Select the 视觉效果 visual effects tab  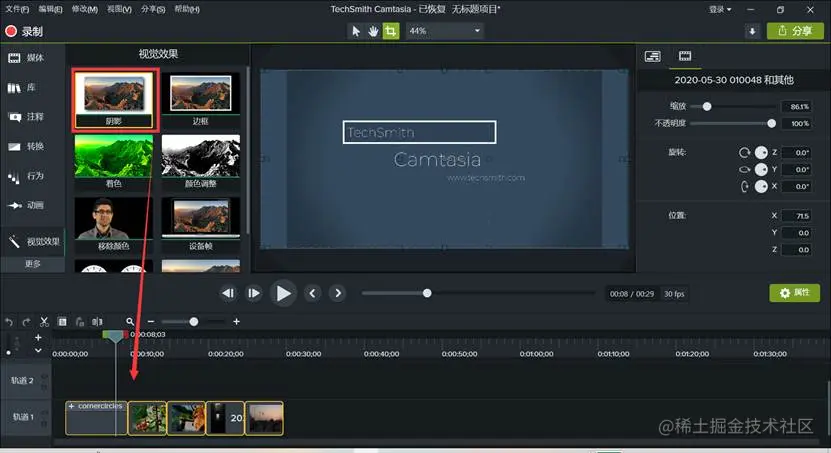coord(32,242)
